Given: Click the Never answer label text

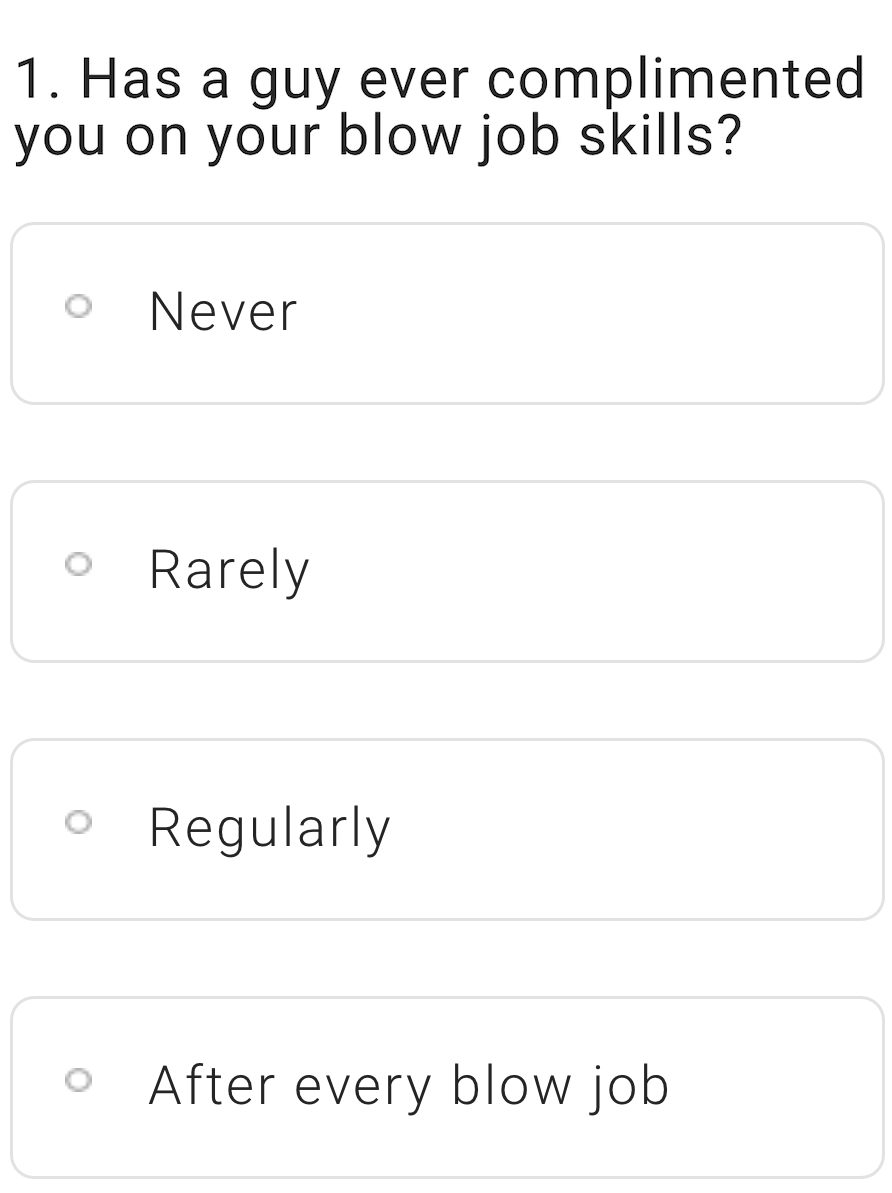Looking at the screenshot, I should tap(222, 312).
